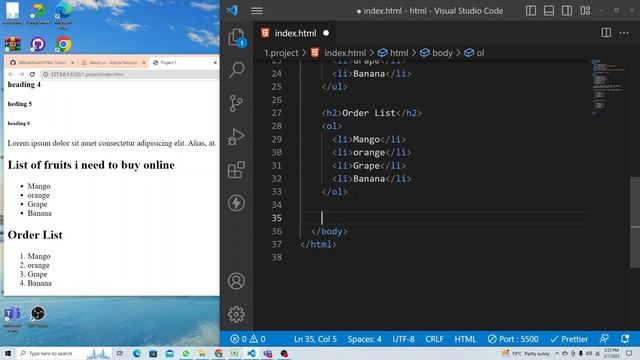Viewport: 640px width, 360px height.
Task: Toggle the bottom Panel layout button
Action: pos(549,11)
